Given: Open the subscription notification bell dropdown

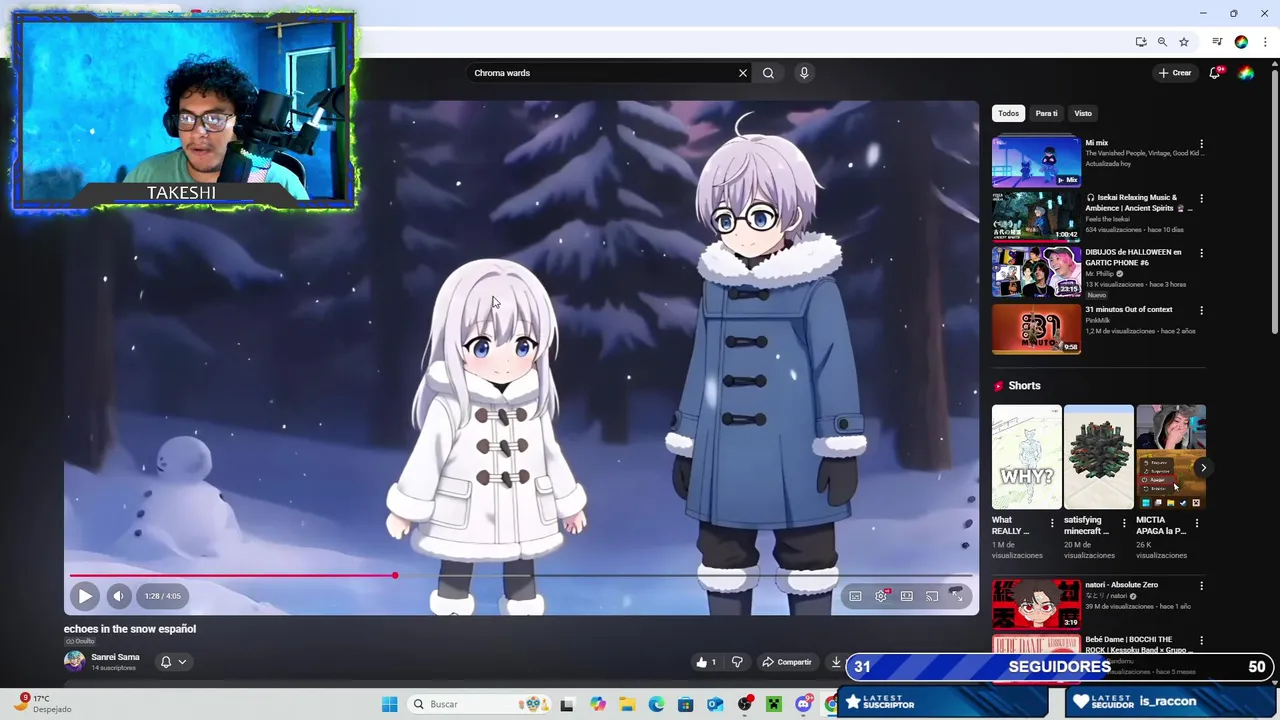Looking at the screenshot, I should click(x=173, y=662).
